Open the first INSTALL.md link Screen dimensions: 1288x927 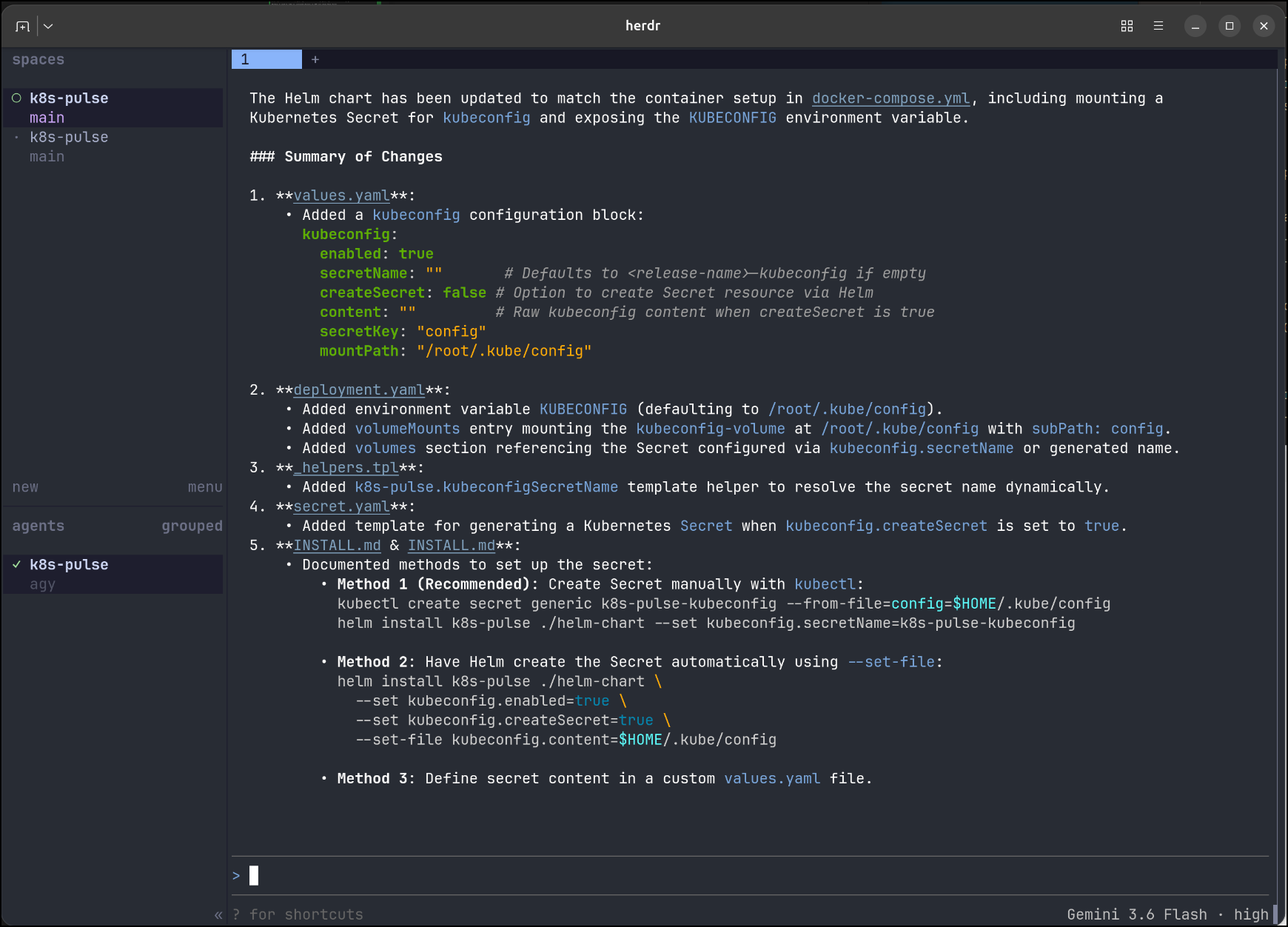click(338, 546)
